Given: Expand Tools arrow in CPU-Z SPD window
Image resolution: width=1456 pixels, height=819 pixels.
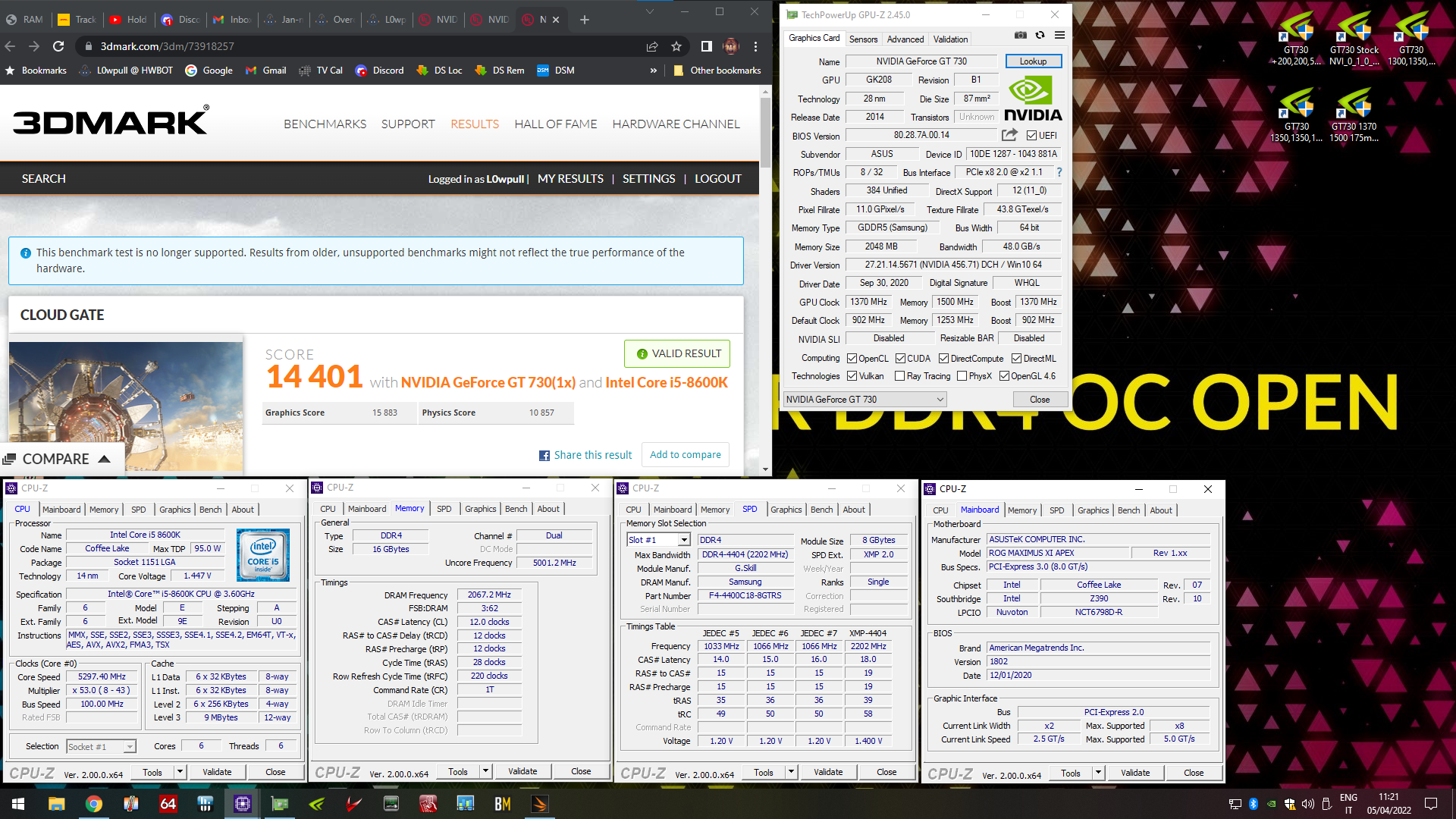Looking at the screenshot, I should tap(791, 772).
